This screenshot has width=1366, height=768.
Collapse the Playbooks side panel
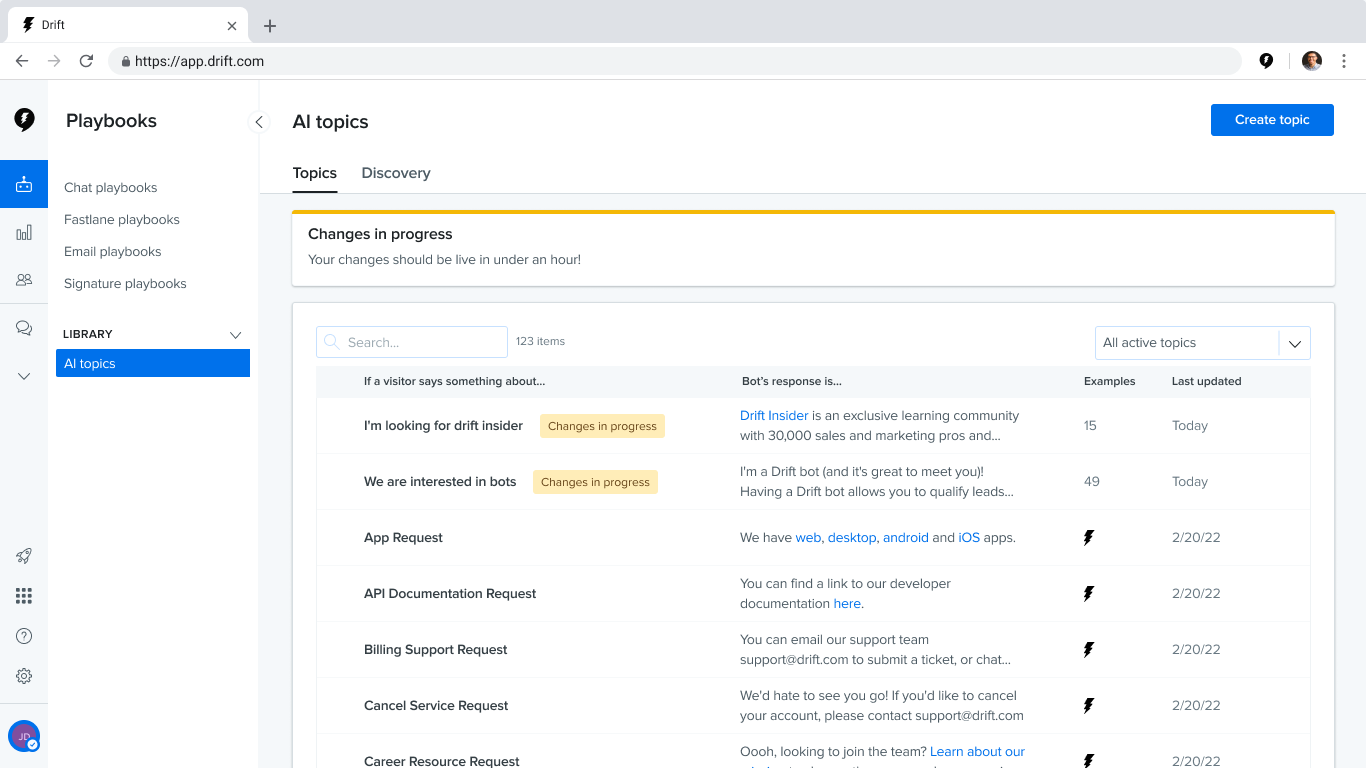pos(259,122)
